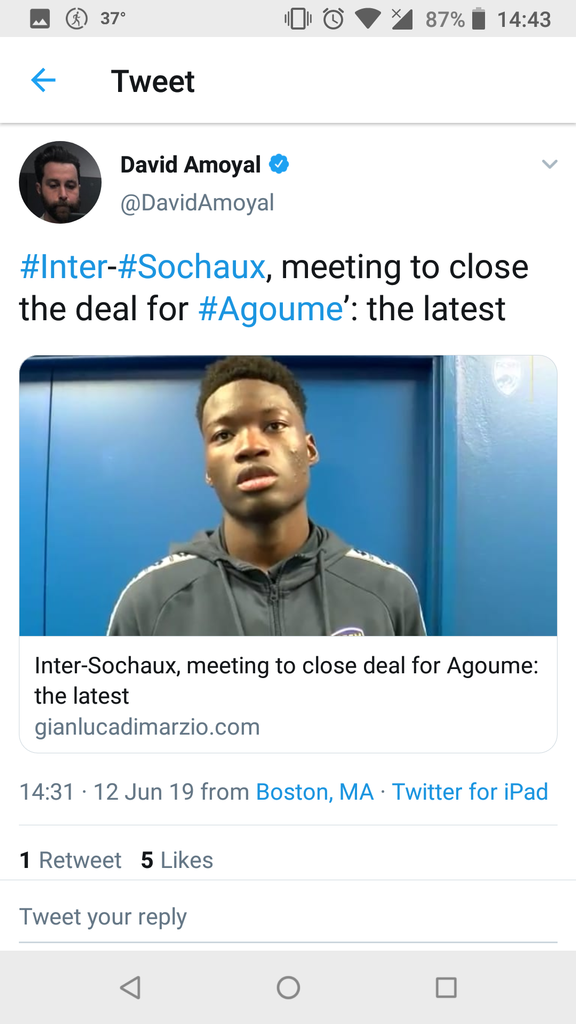Open the Twitter for iPad source link

(470, 792)
